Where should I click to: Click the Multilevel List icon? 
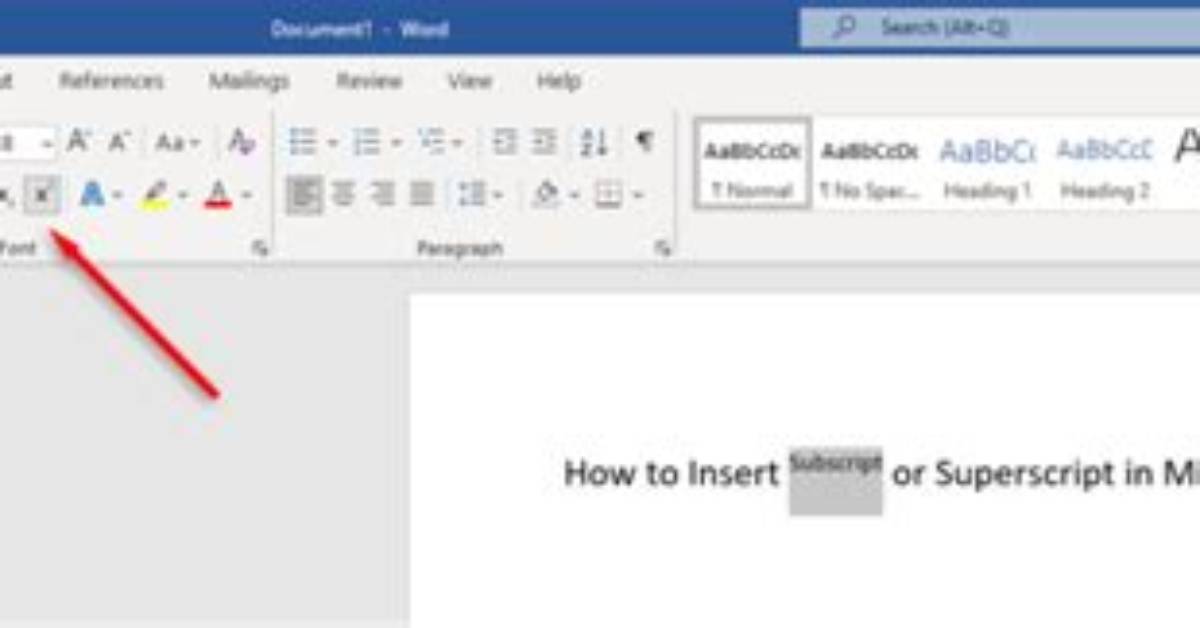431,143
